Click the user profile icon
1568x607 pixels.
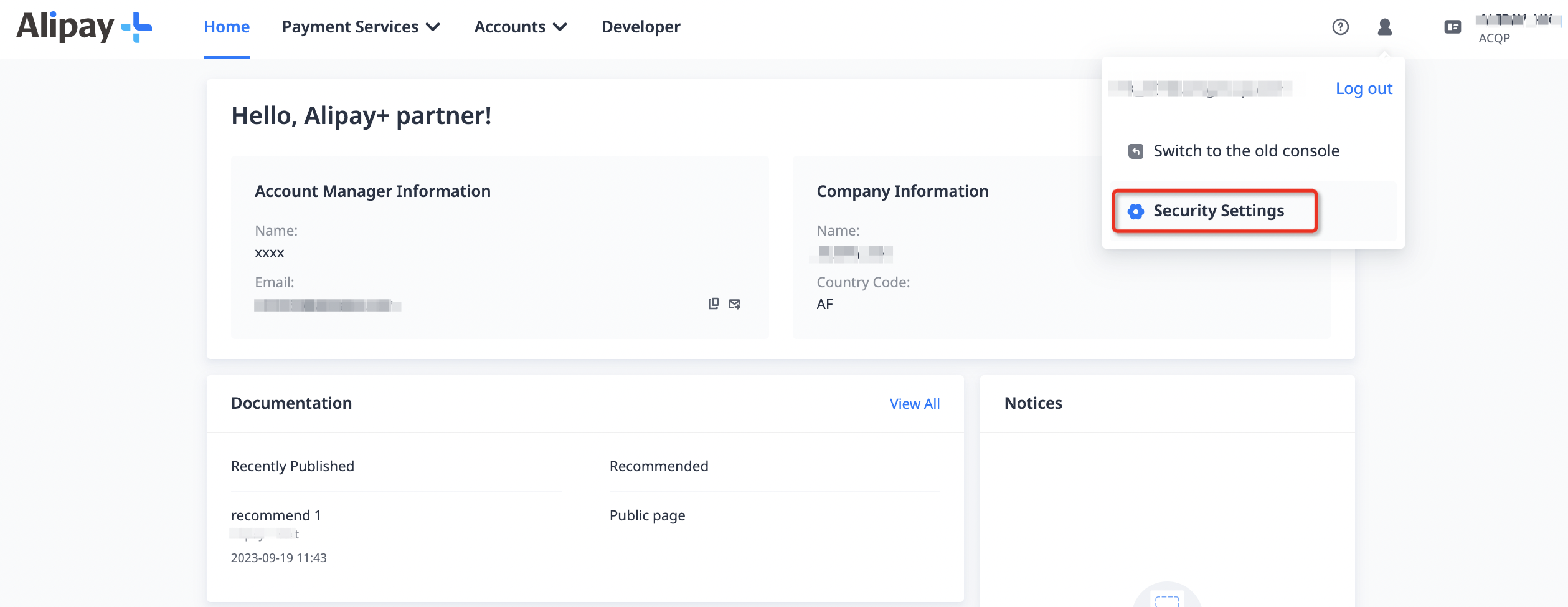pyautogui.click(x=1384, y=26)
